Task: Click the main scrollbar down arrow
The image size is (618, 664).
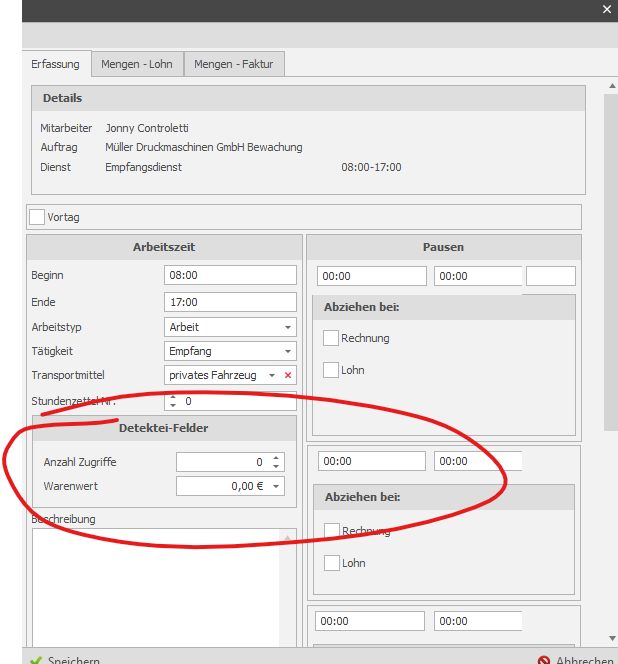Action: pos(612,638)
